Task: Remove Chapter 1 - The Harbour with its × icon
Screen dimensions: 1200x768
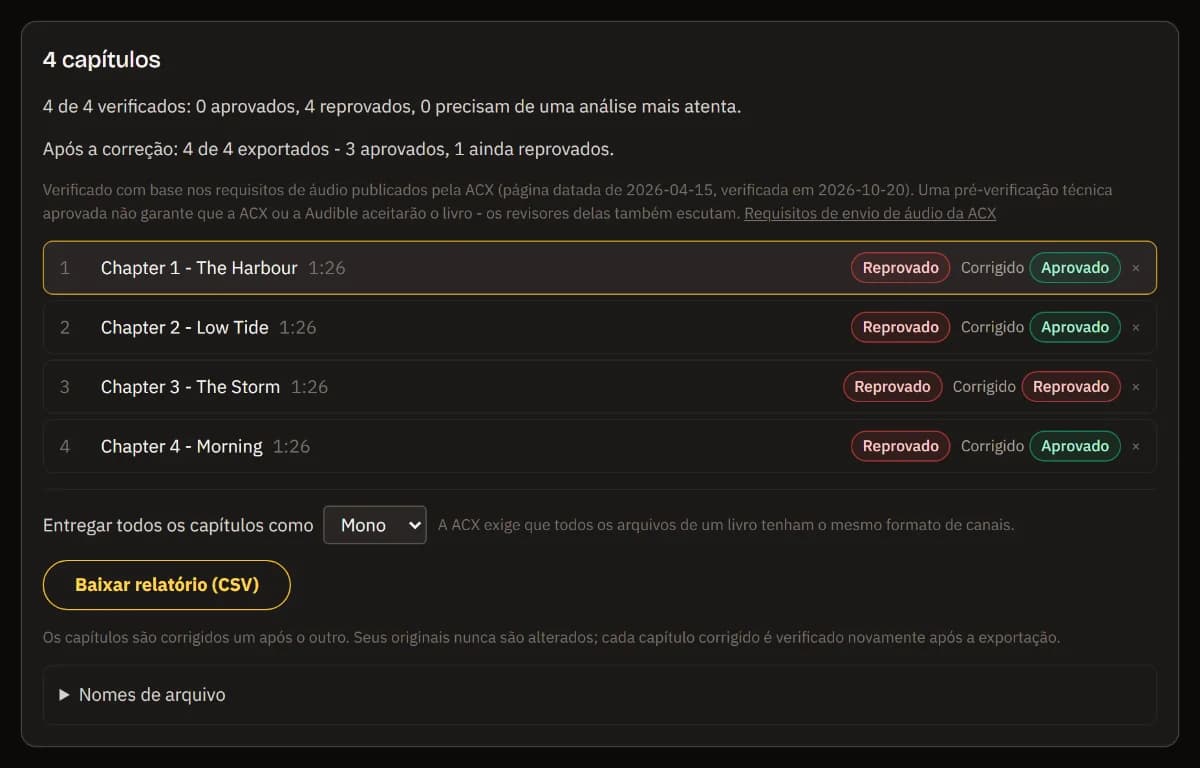Action: tap(1135, 268)
